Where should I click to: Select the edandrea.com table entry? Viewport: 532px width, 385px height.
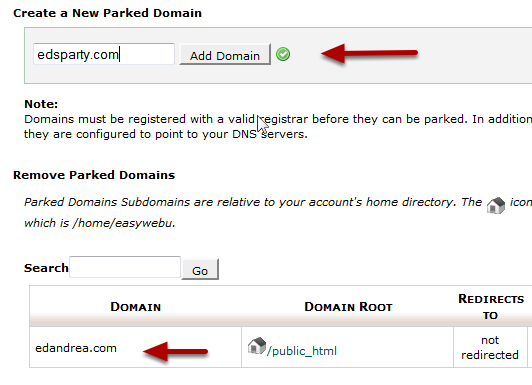click(x=76, y=348)
